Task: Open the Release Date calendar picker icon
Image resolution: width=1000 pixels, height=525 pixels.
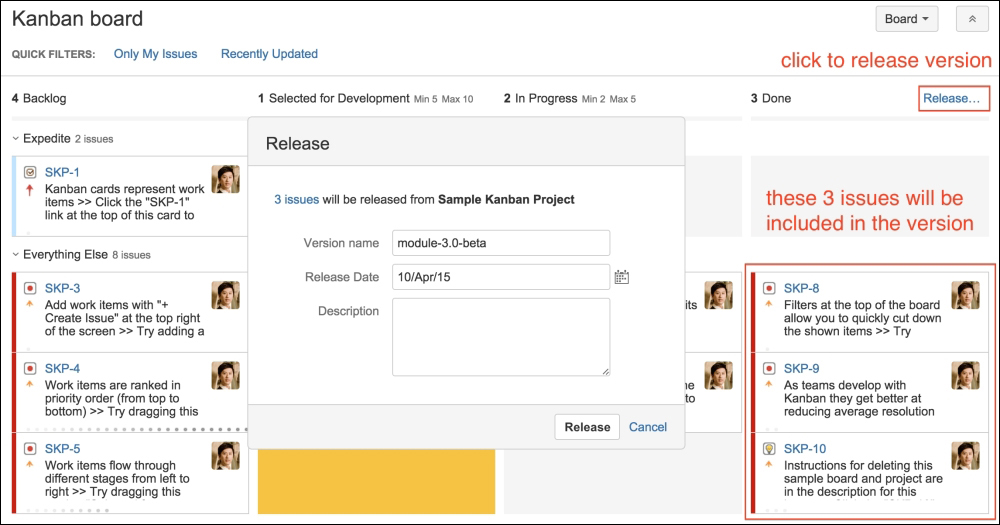Action: coord(622,277)
